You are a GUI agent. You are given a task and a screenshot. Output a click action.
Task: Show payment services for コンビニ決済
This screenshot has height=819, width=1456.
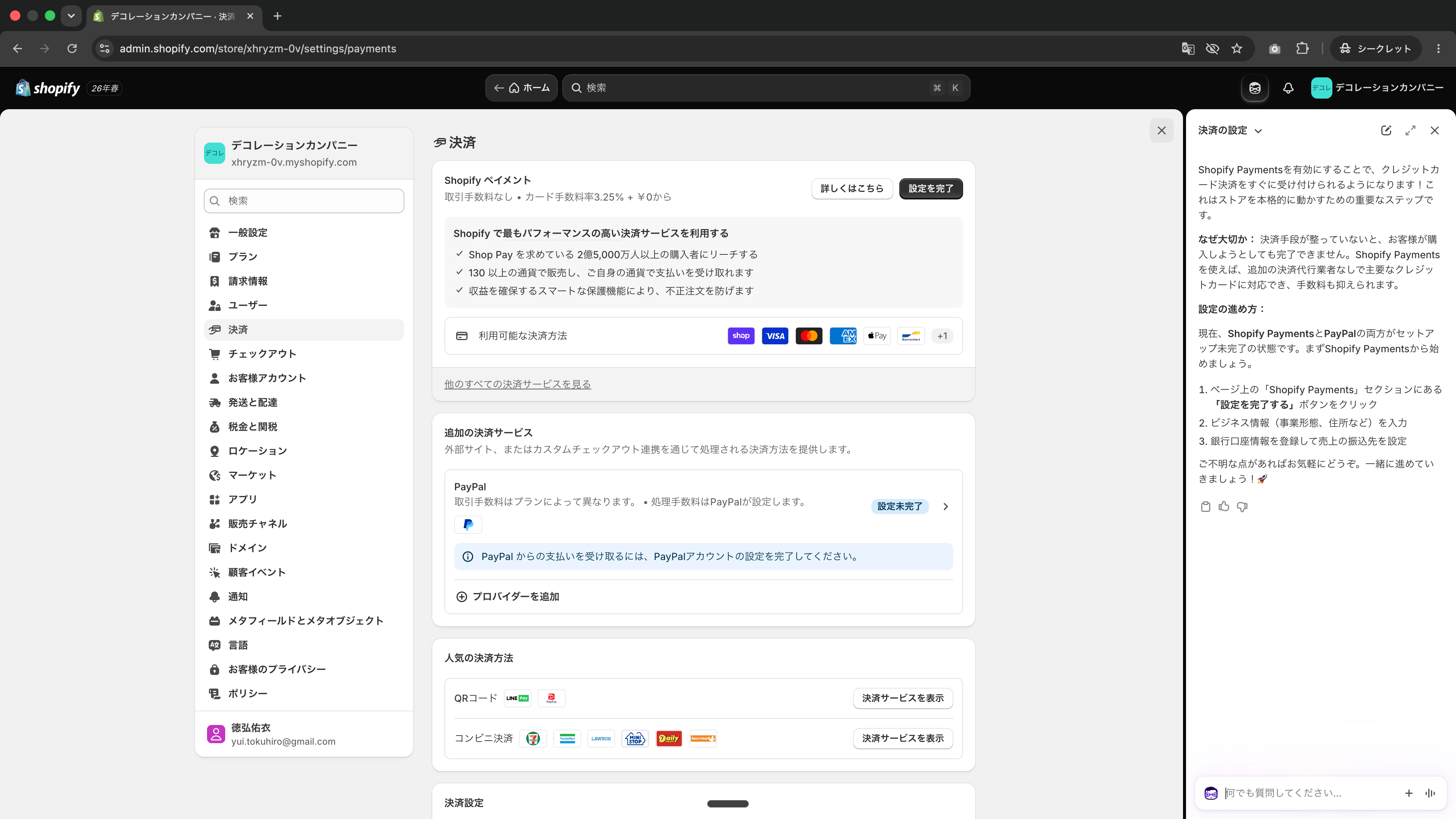[903, 738]
